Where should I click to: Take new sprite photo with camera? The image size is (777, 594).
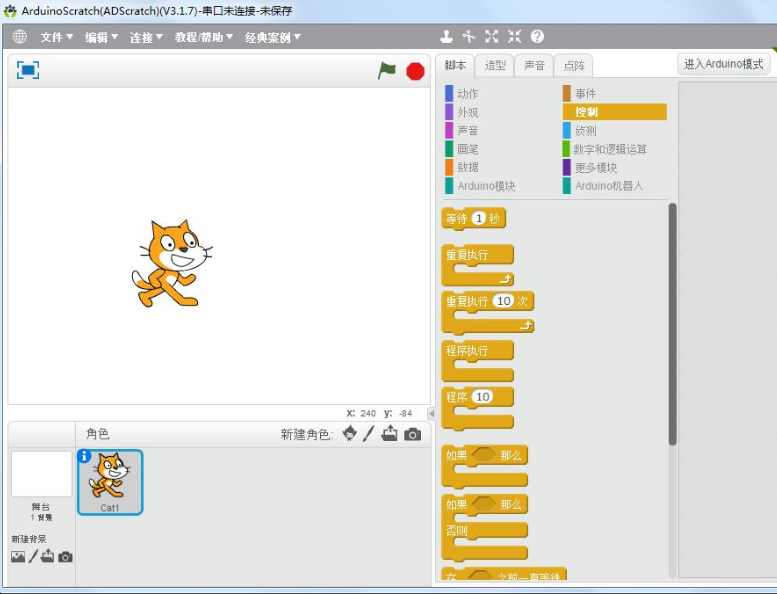coord(412,434)
